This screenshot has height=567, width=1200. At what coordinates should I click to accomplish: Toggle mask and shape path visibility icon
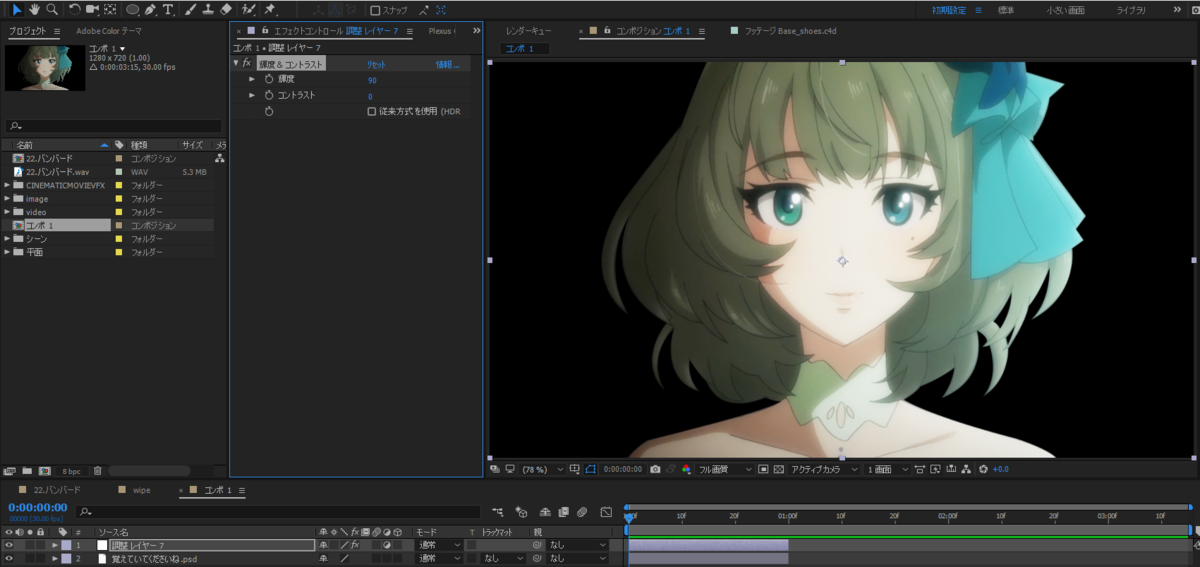pyautogui.click(x=590, y=468)
